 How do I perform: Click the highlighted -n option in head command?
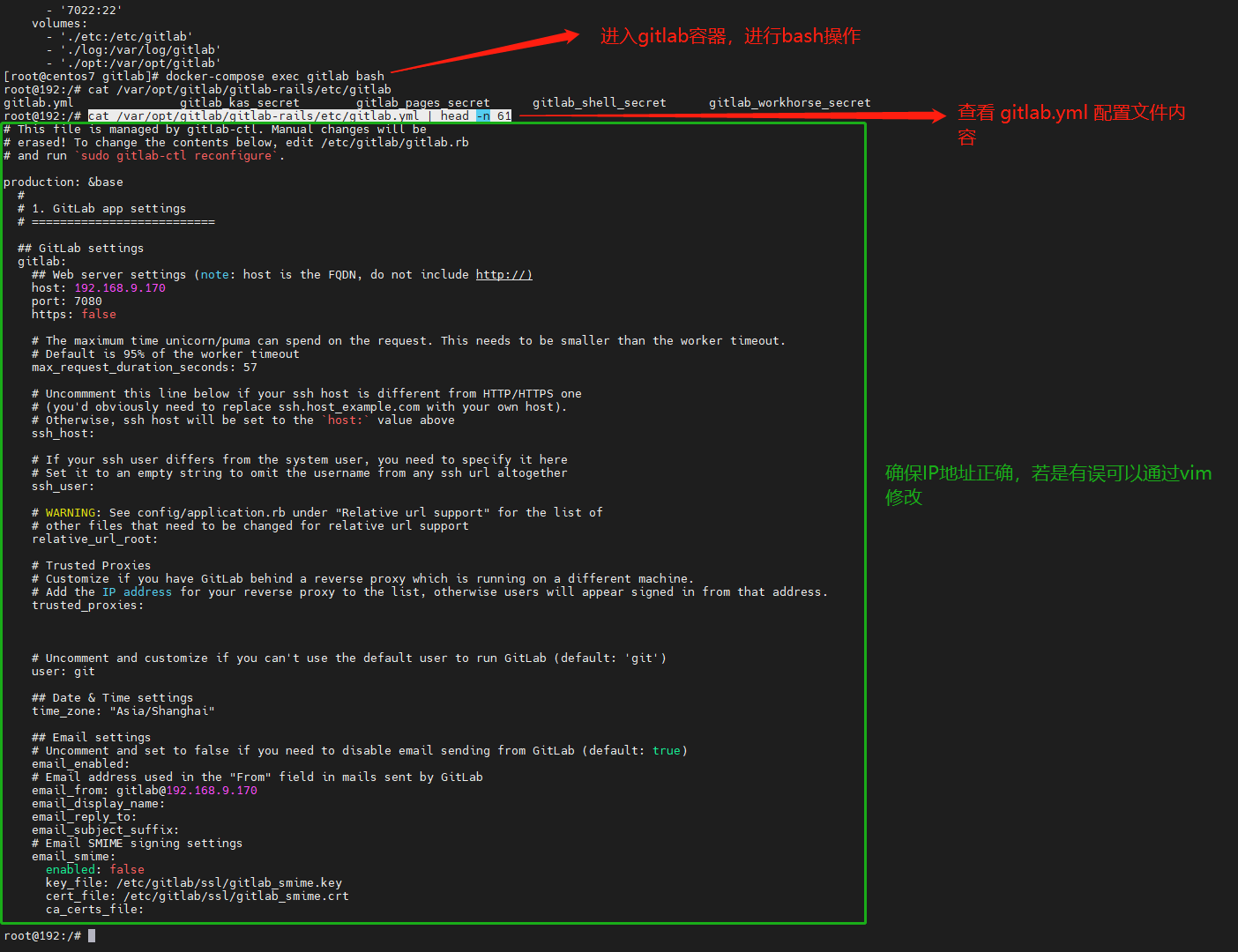coord(483,116)
